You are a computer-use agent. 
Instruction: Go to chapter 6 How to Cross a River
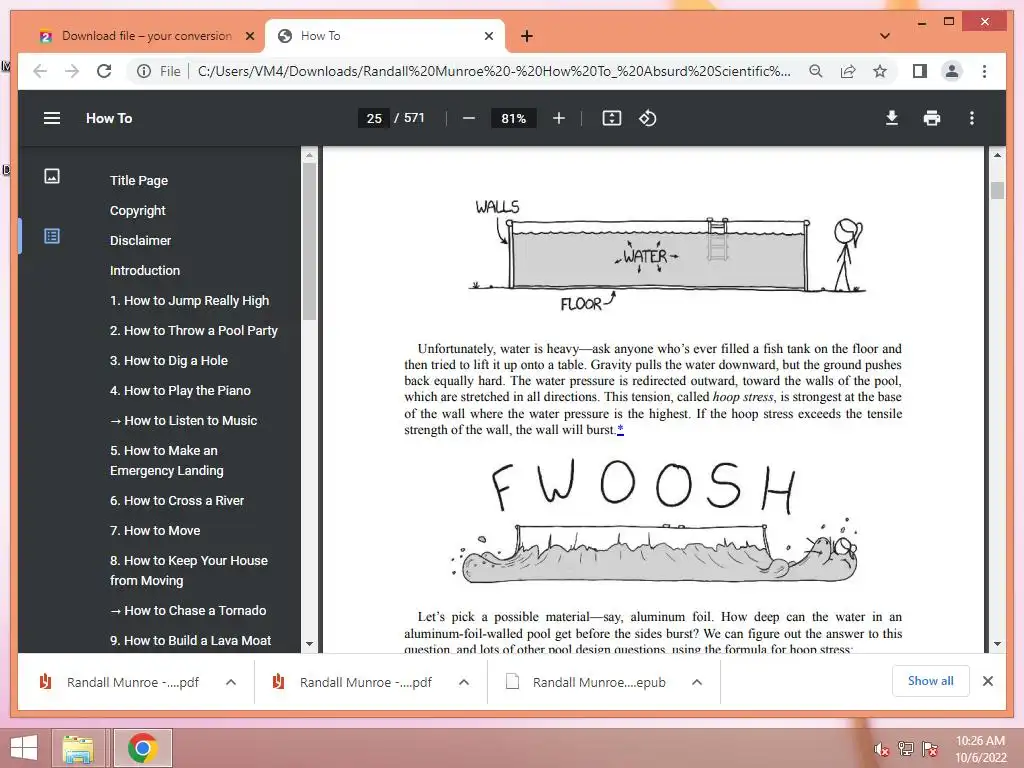(x=176, y=500)
